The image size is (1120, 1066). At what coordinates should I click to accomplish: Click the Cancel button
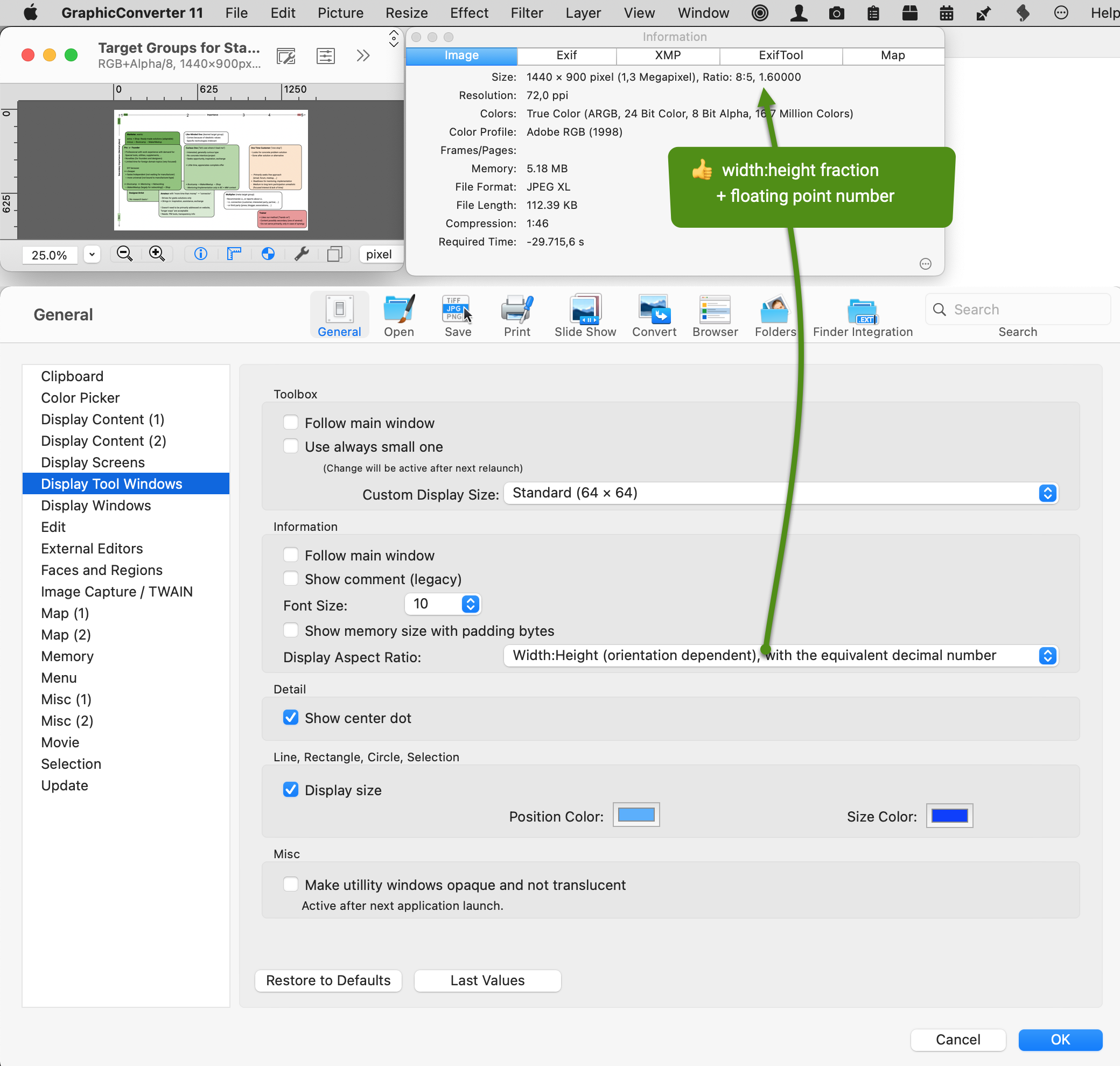click(x=958, y=1039)
